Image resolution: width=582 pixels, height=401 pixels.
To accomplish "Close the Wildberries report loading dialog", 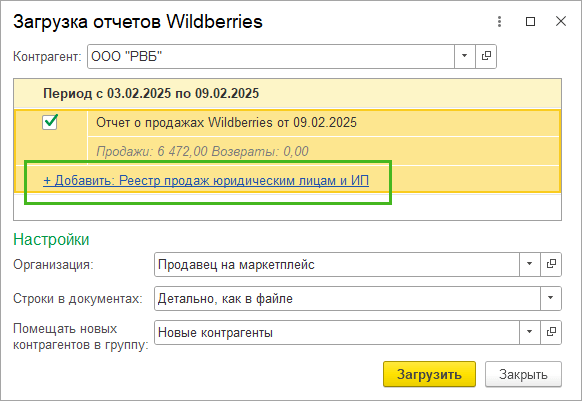I will pos(560,22).
